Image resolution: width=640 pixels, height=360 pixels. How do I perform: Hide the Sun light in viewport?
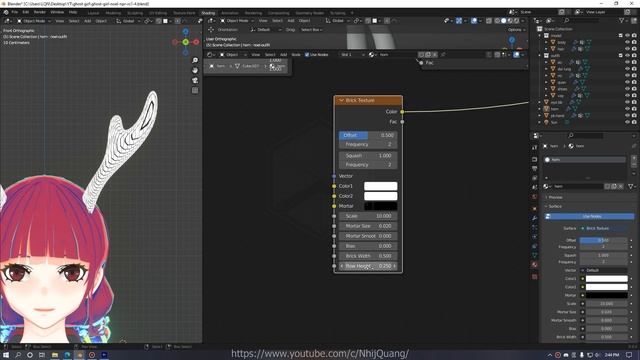click(x=627, y=122)
